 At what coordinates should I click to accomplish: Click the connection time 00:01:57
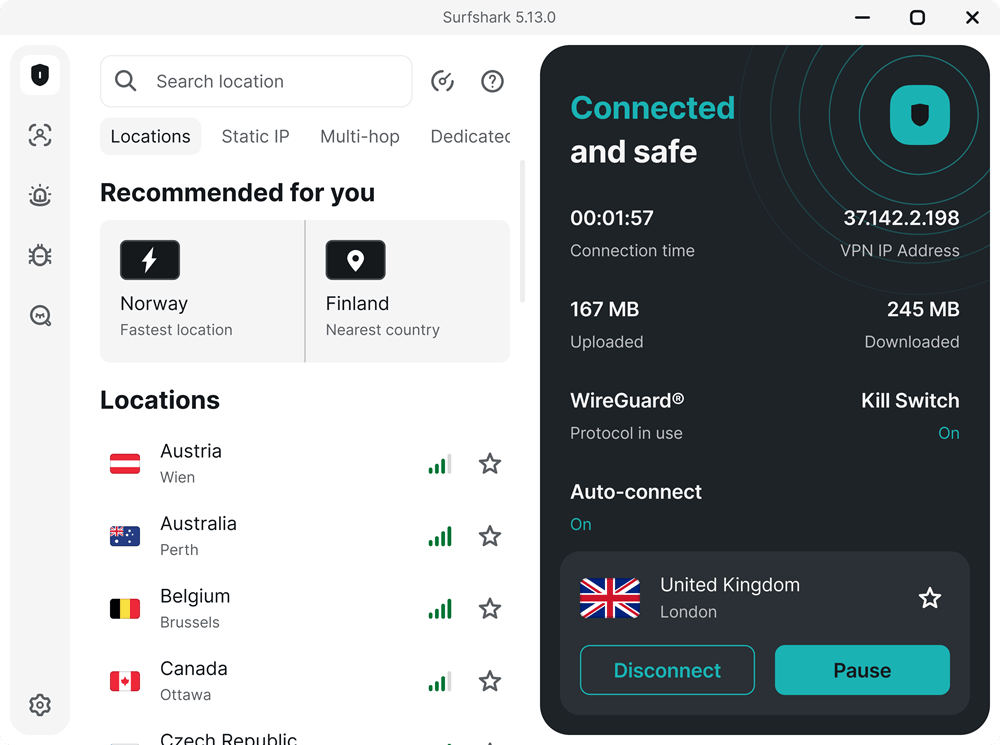coord(612,218)
